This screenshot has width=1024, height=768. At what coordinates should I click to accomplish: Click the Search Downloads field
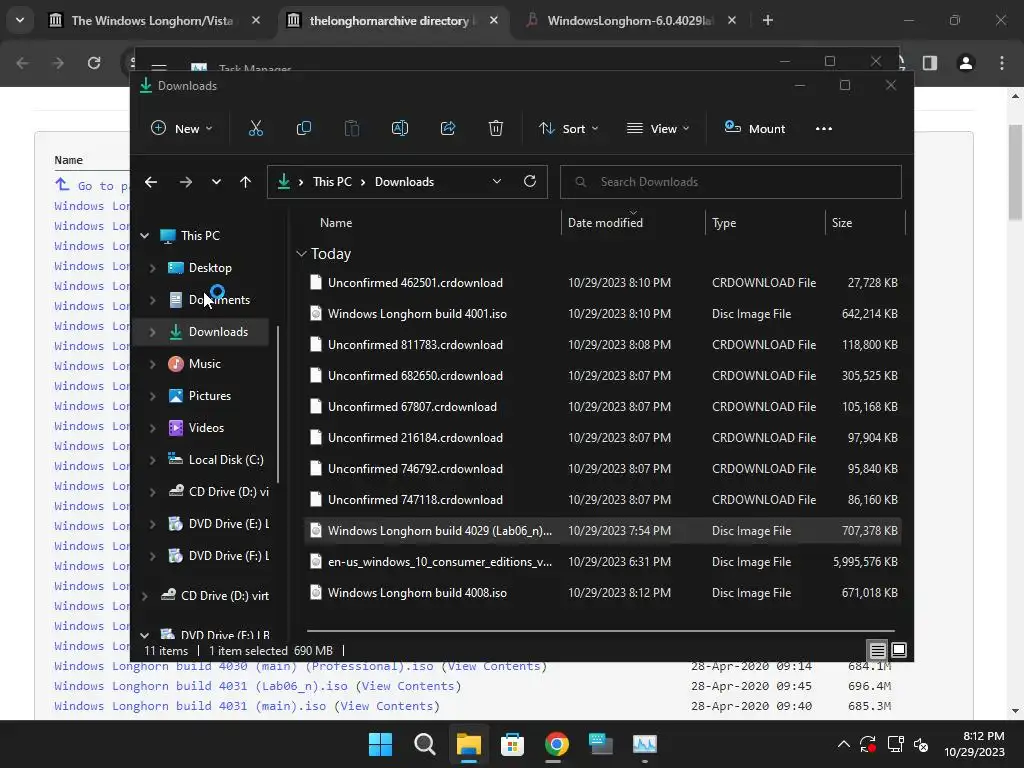(x=731, y=182)
